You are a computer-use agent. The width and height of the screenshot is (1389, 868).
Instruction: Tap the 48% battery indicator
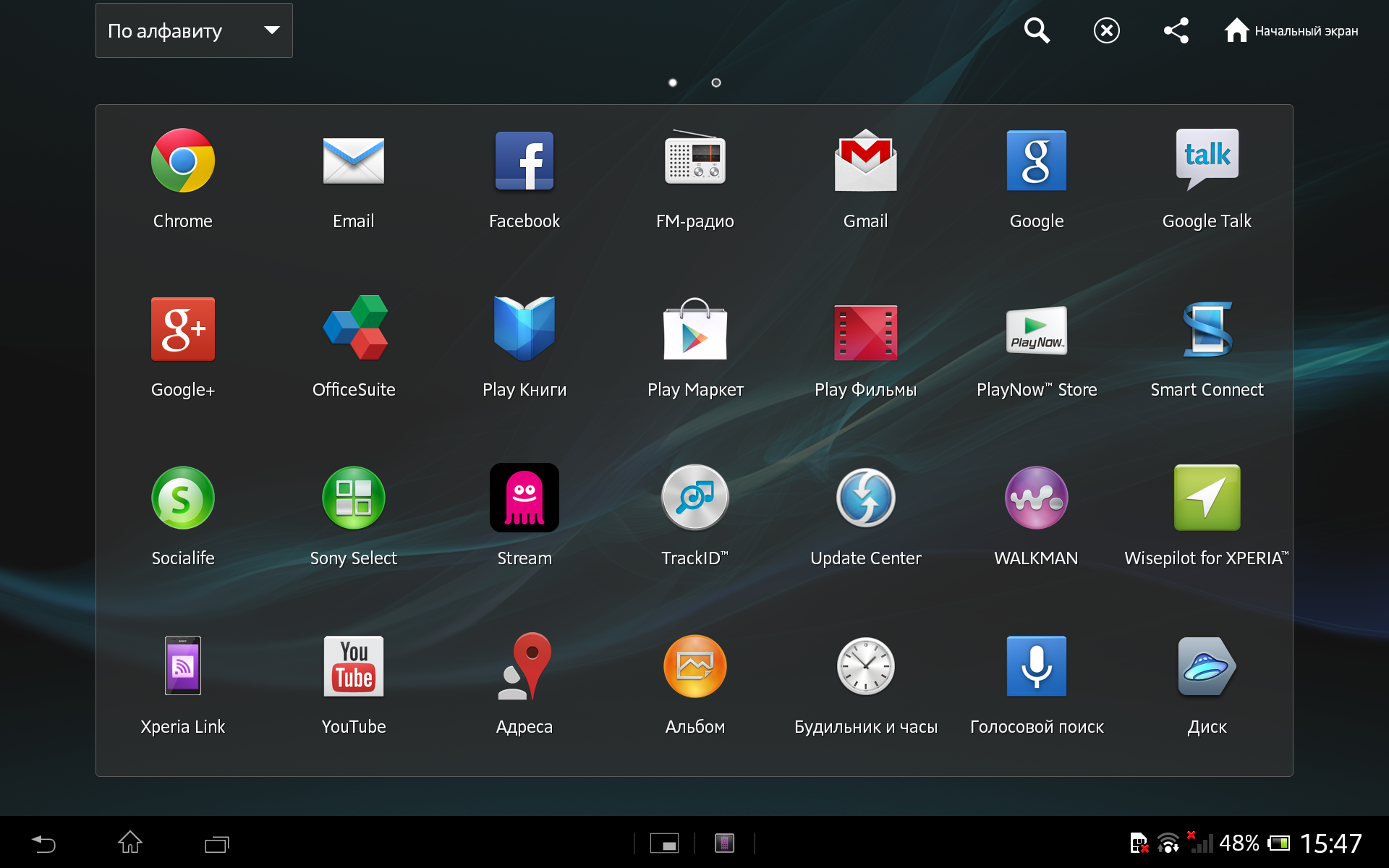[x=1254, y=843]
